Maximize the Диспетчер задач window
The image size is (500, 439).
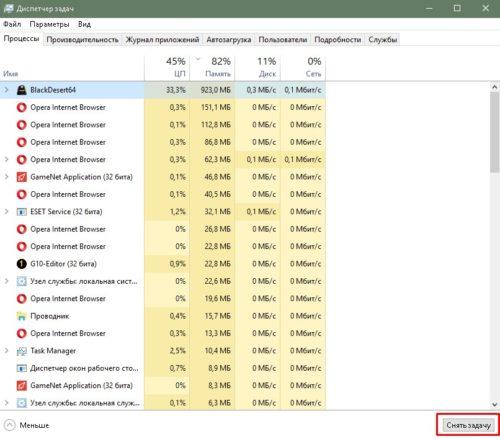[x=457, y=8]
